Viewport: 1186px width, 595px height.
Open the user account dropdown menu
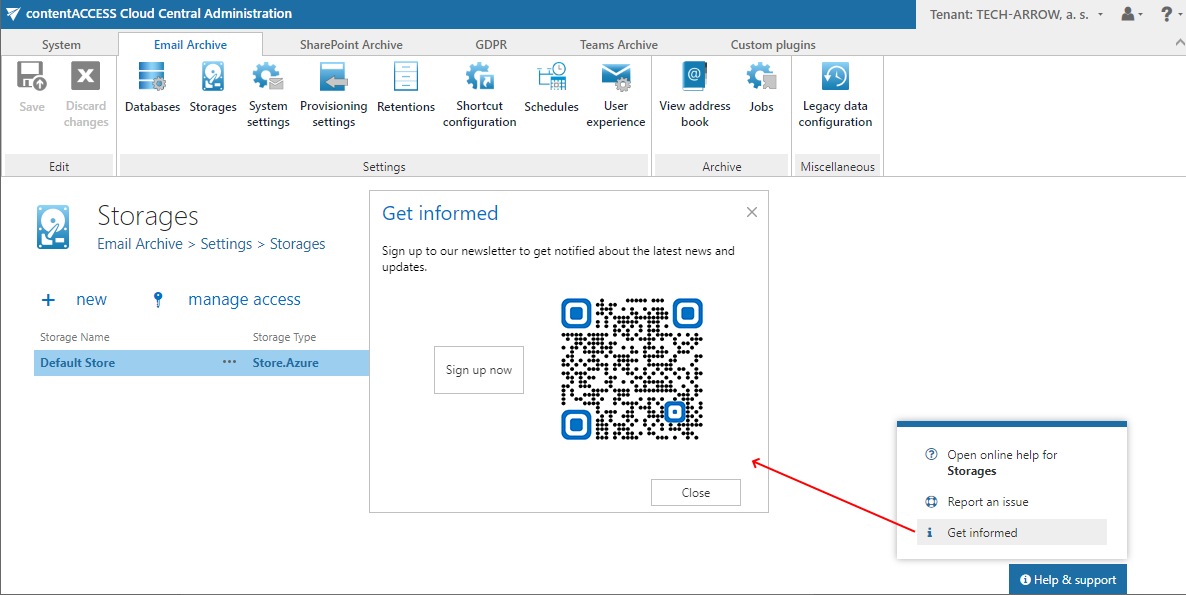[x=1132, y=14]
